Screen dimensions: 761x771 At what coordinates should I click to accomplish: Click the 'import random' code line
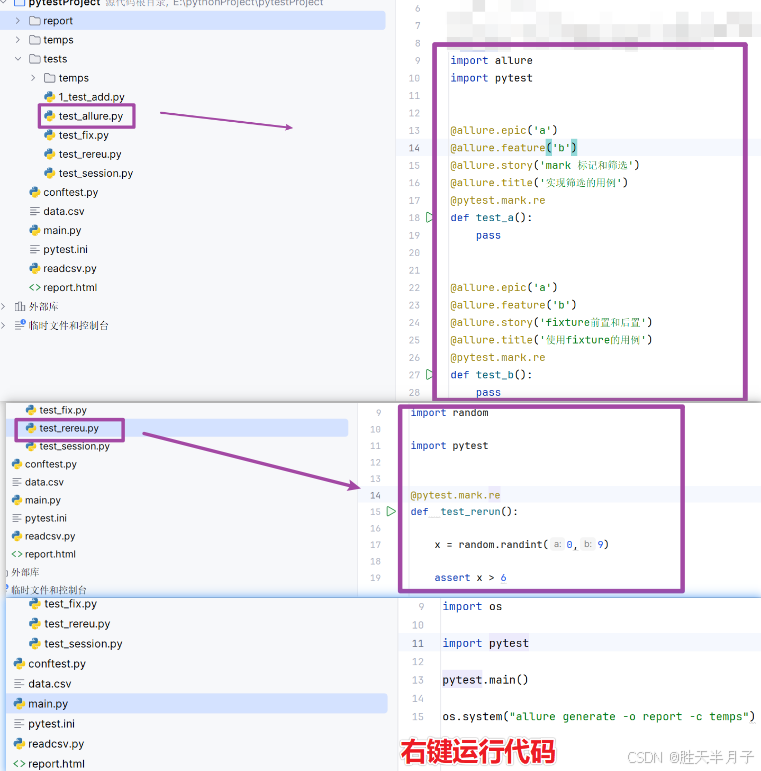point(449,413)
